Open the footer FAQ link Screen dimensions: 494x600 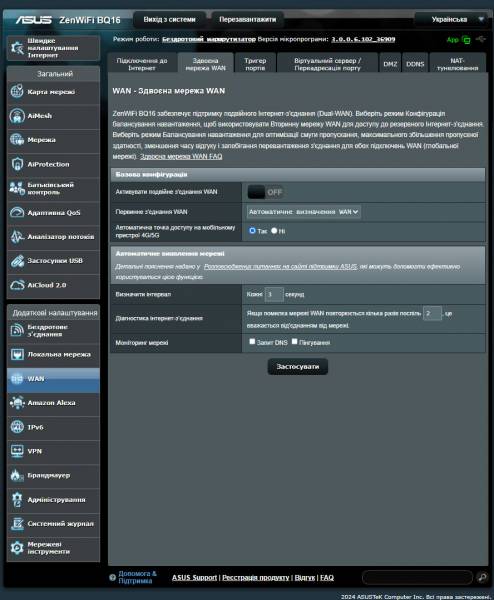327,577
